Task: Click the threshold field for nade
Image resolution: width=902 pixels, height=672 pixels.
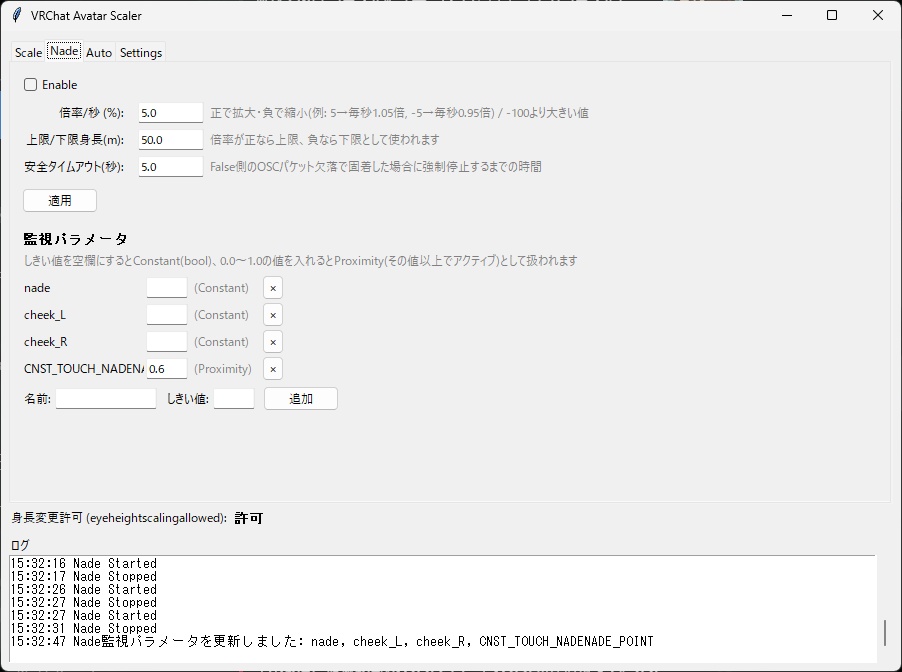Action: (167, 288)
